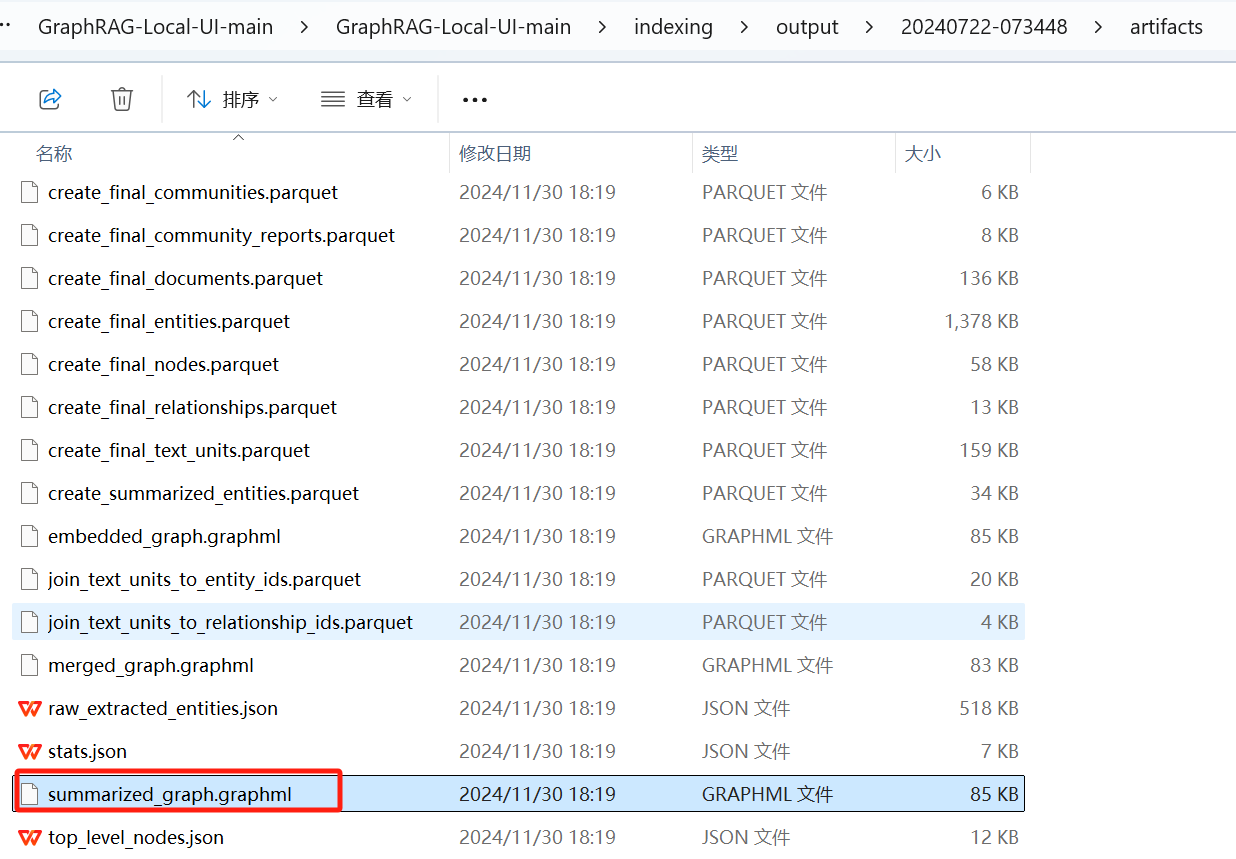Click the Share icon in the toolbar

pyautogui.click(x=51, y=98)
